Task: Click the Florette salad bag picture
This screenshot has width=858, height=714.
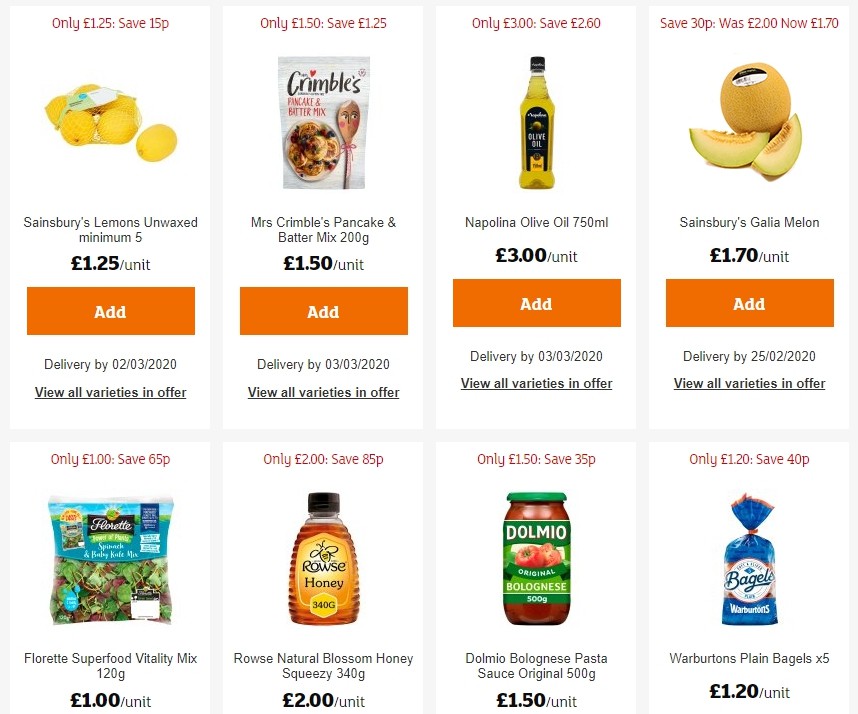Action: pos(110,558)
